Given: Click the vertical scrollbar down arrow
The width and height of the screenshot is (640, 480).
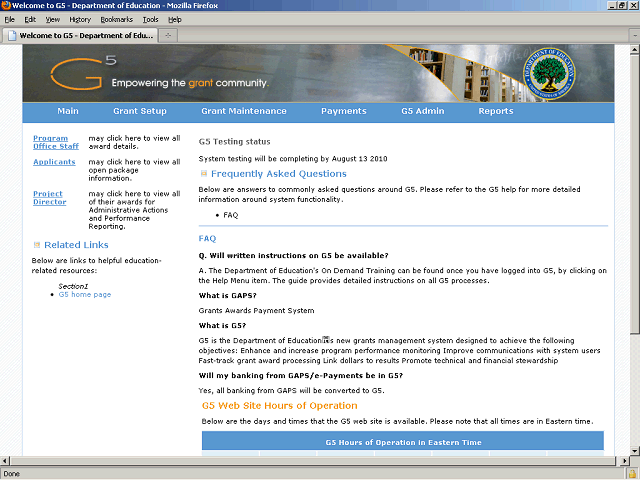Looking at the screenshot, I should (634, 451).
